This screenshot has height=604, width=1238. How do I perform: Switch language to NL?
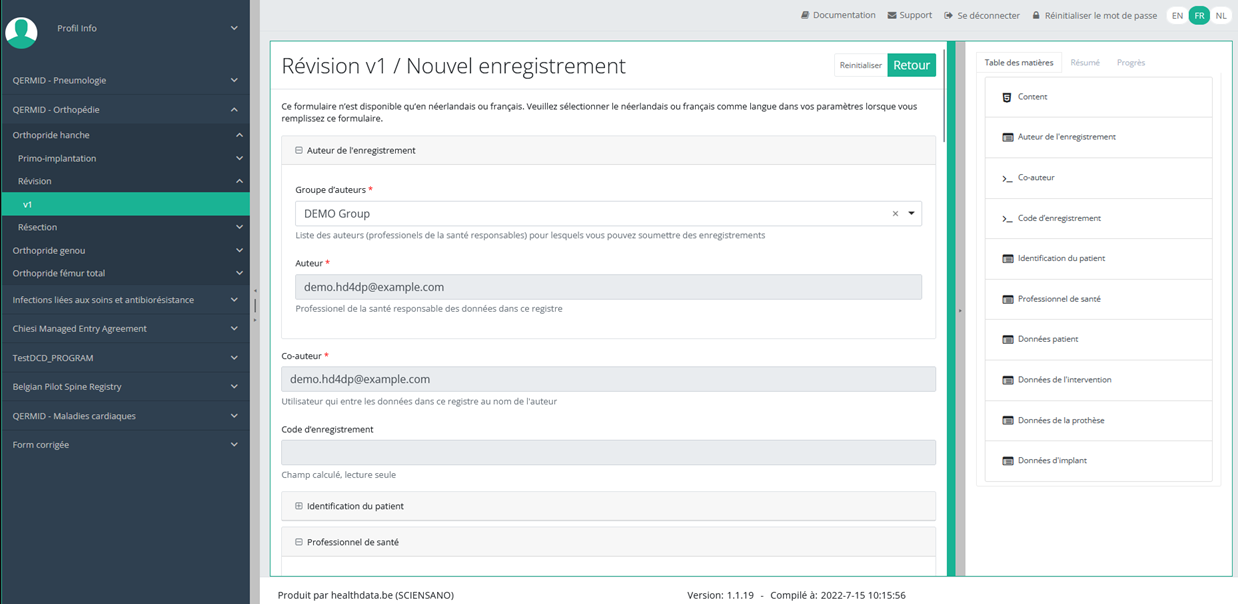[1221, 16]
